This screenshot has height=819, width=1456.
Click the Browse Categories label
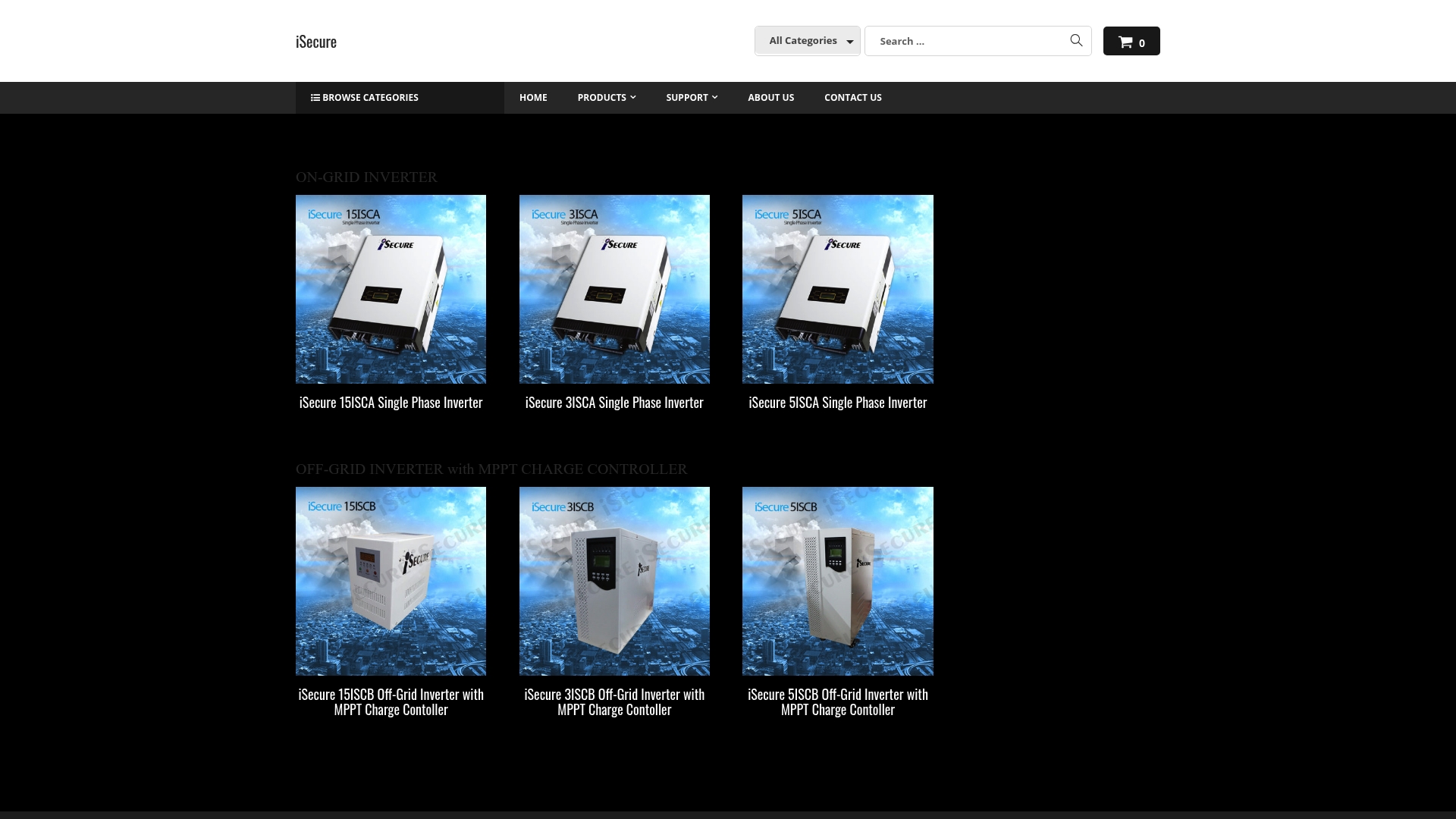coord(370,98)
